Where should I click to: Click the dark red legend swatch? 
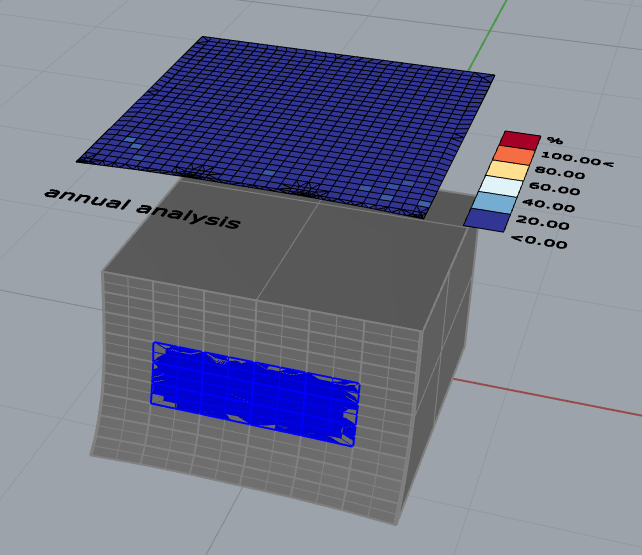click(520, 140)
